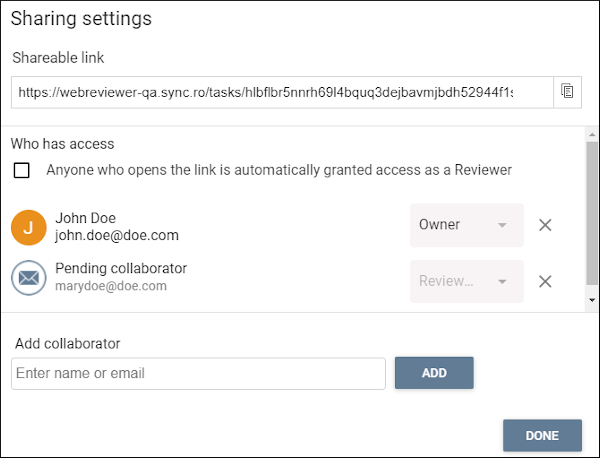Enable automatic Reviewer access checkbox
Viewport: 600px width, 458px height.
21,170
